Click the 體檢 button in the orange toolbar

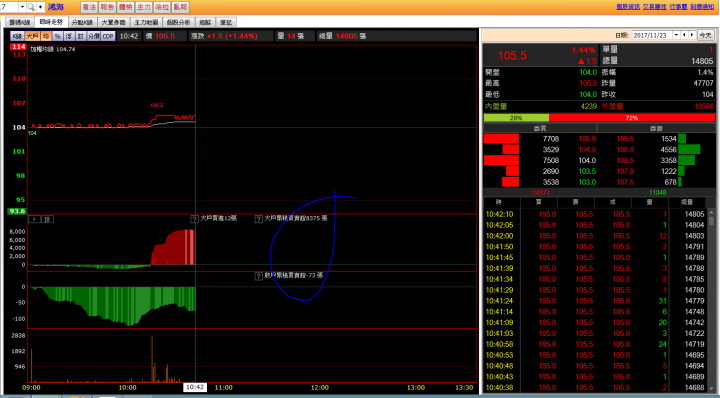(125, 7)
